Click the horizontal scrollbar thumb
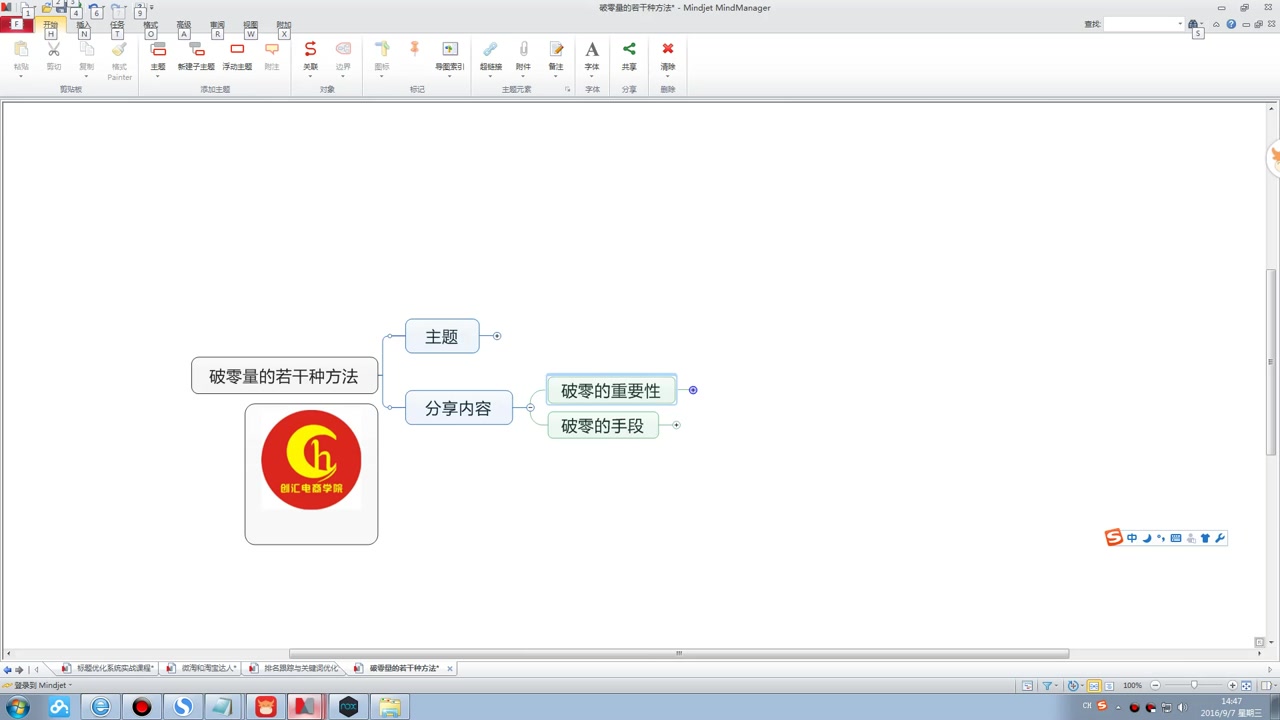The width and height of the screenshot is (1280, 720). 679,654
